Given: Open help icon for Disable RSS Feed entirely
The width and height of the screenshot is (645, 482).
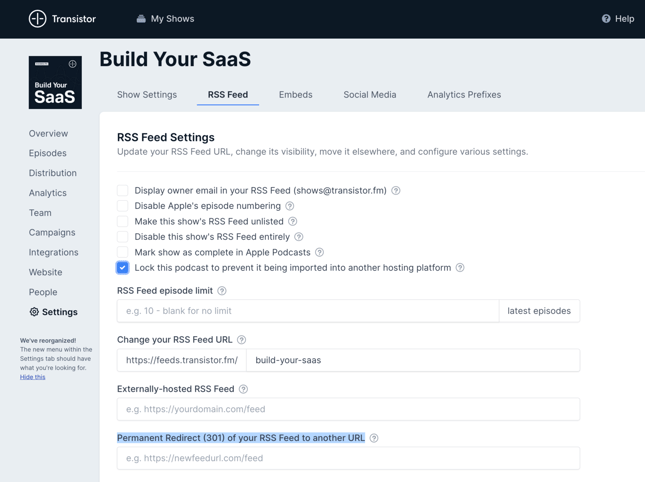Looking at the screenshot, I should [299, 237].
